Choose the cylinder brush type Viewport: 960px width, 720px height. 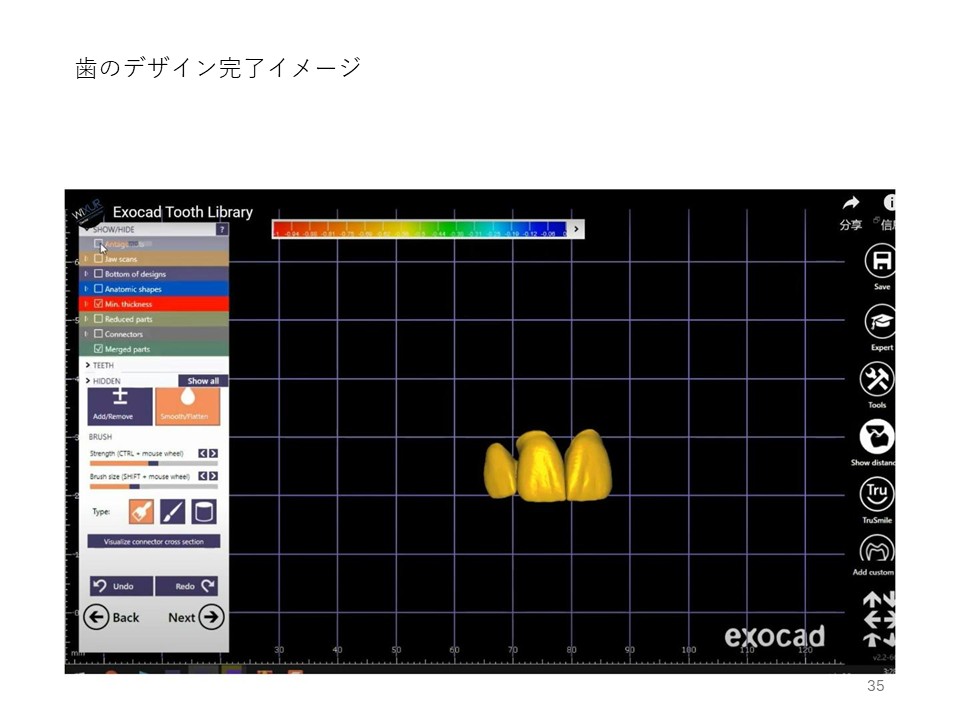pos(203,512)
